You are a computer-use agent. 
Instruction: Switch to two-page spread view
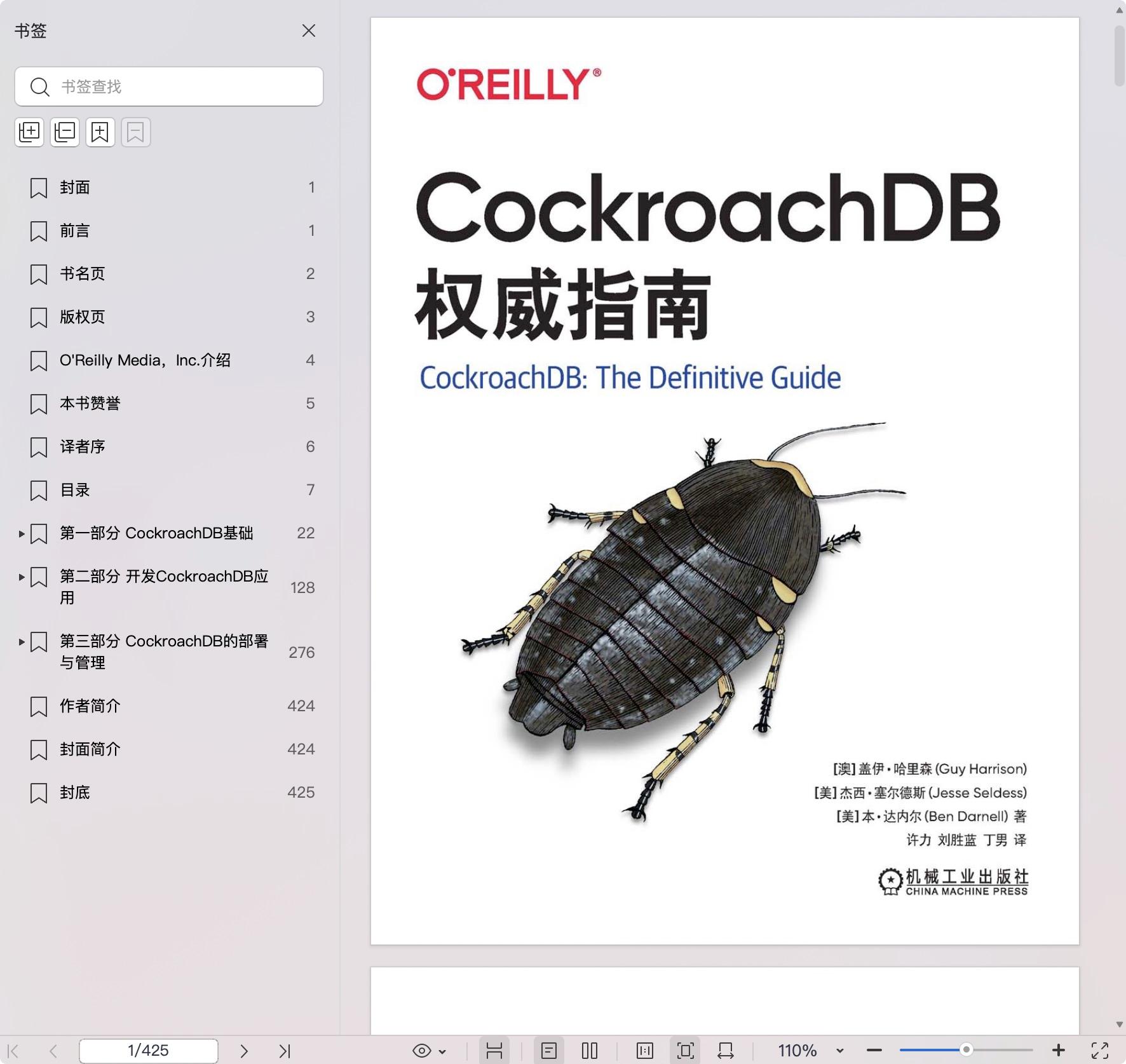[590, 1050]
